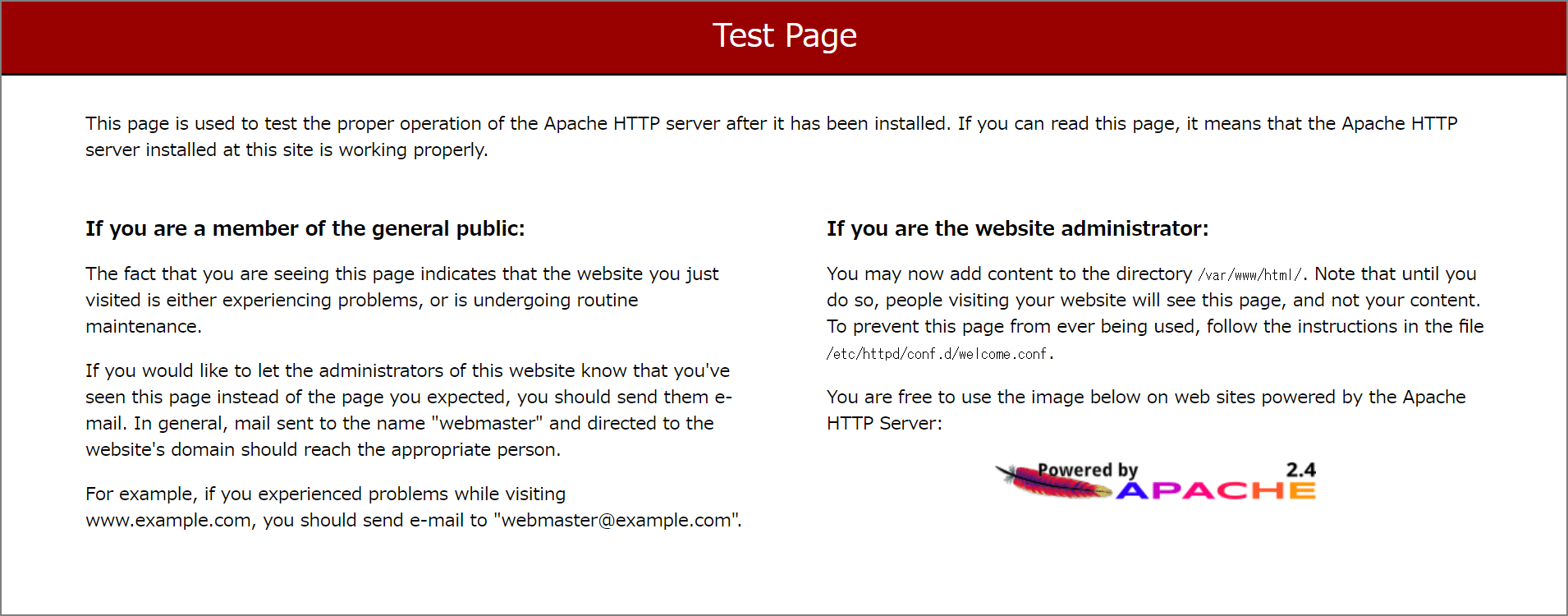This screenshot has height=616, width=1568.
Task: Click the colorful APACHE wordmark
Action: coord(1215,491)
